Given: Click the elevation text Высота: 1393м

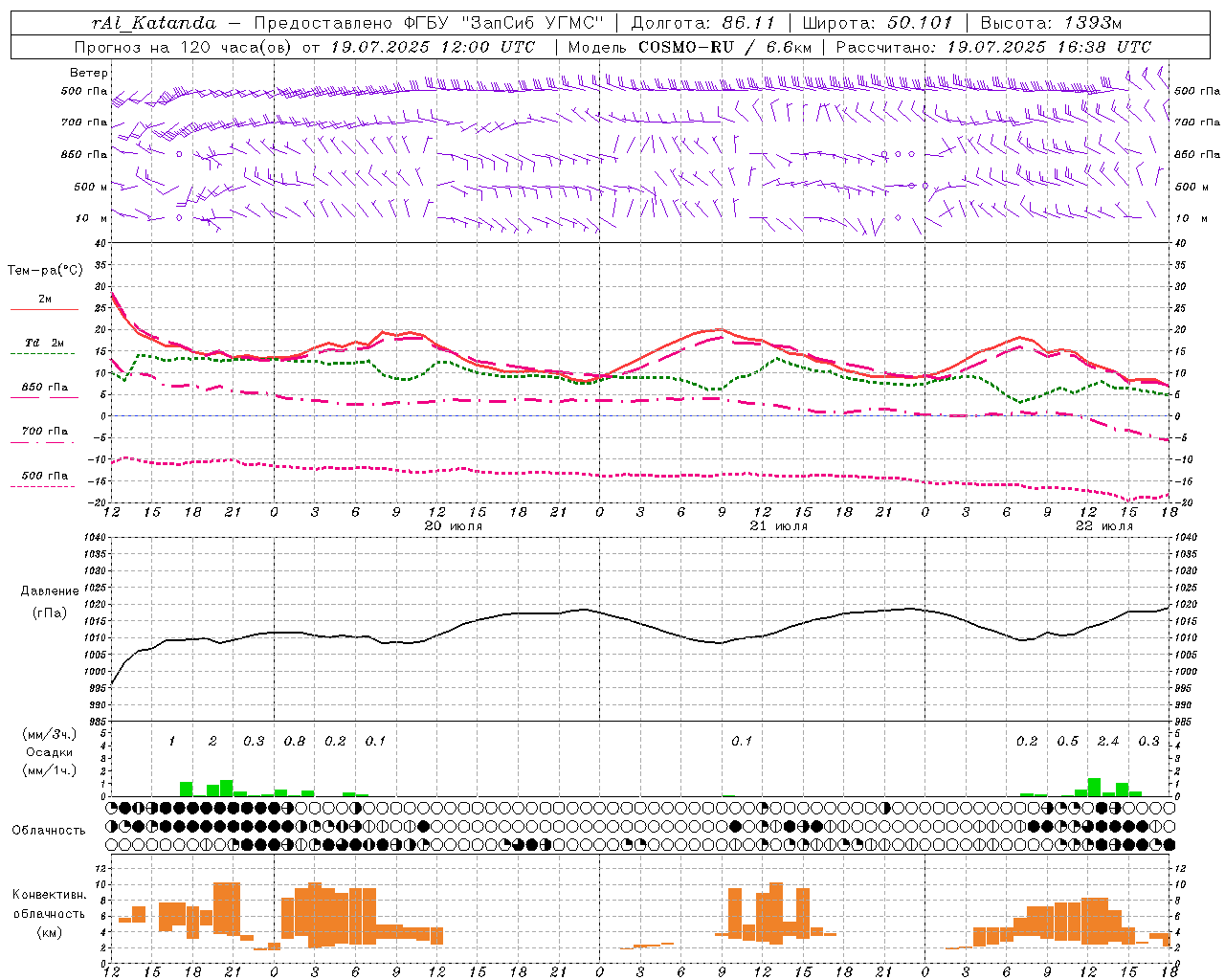Looking at the screenshot, I should [1051, 22].
